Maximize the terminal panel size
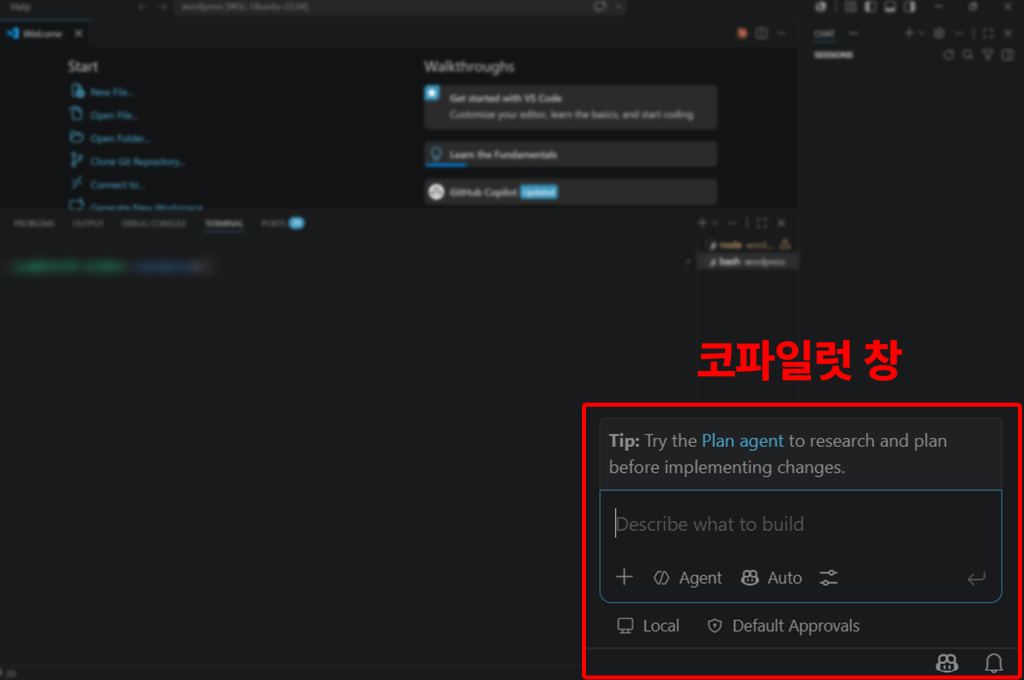The height and width of the screenshot is (680, 1024). click(761, 223)
